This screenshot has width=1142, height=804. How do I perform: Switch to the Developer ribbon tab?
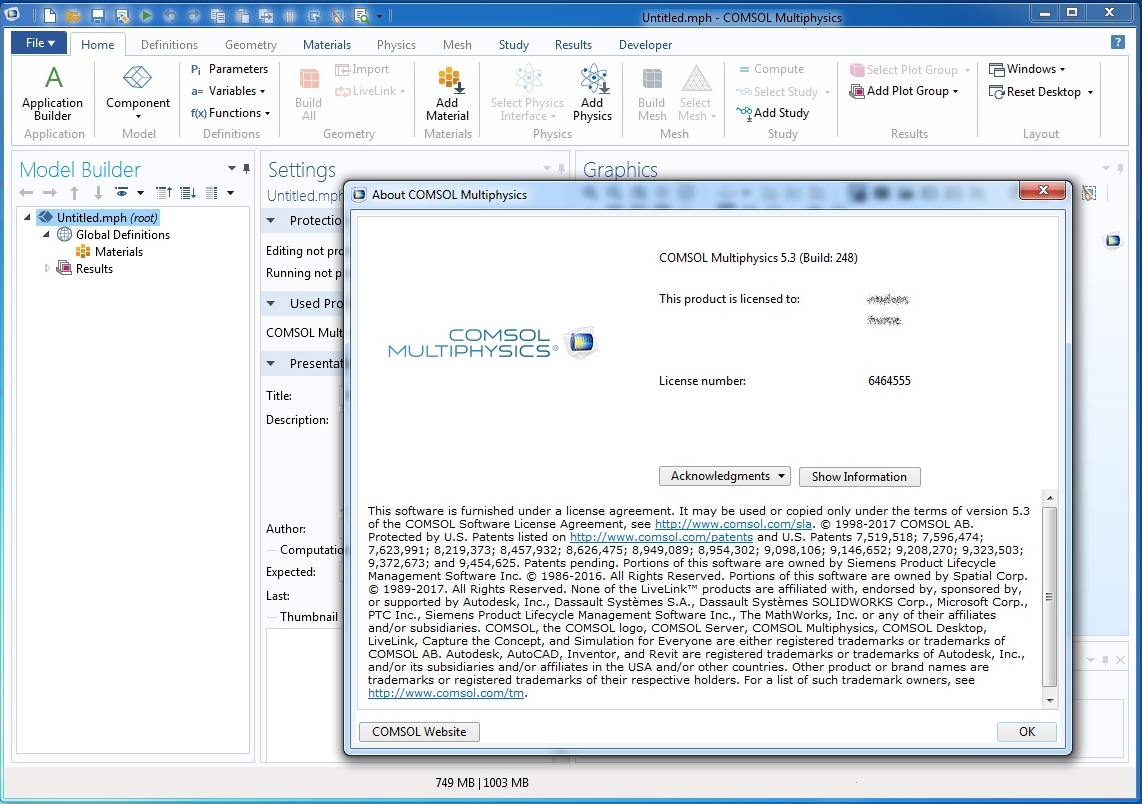[x=645, y=44]
